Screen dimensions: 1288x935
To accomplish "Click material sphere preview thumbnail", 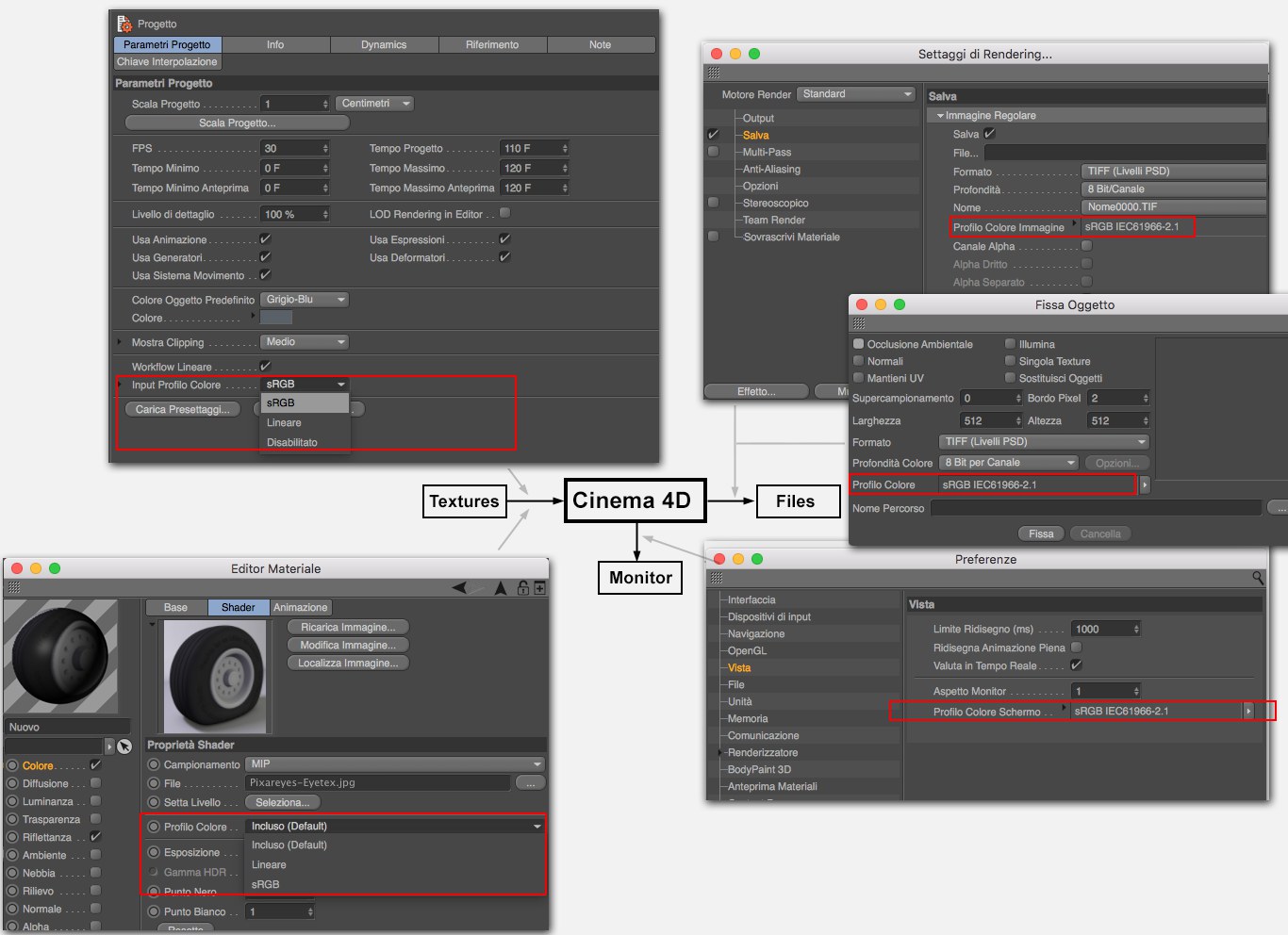I will pos(61,656).
